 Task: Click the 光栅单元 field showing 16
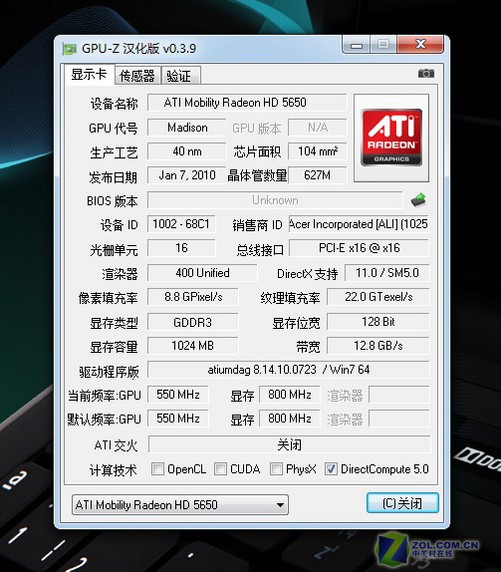(181, 248)
